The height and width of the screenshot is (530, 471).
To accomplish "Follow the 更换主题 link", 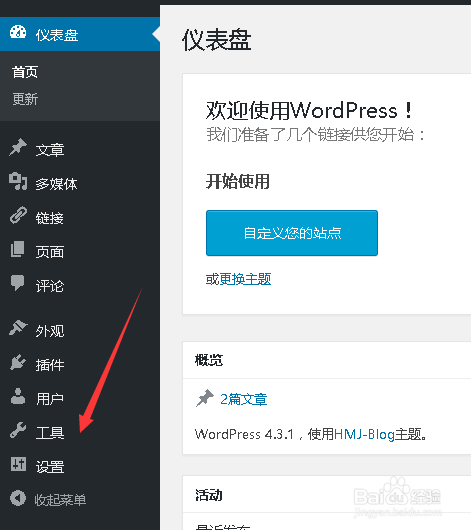I will coord(245,279).
